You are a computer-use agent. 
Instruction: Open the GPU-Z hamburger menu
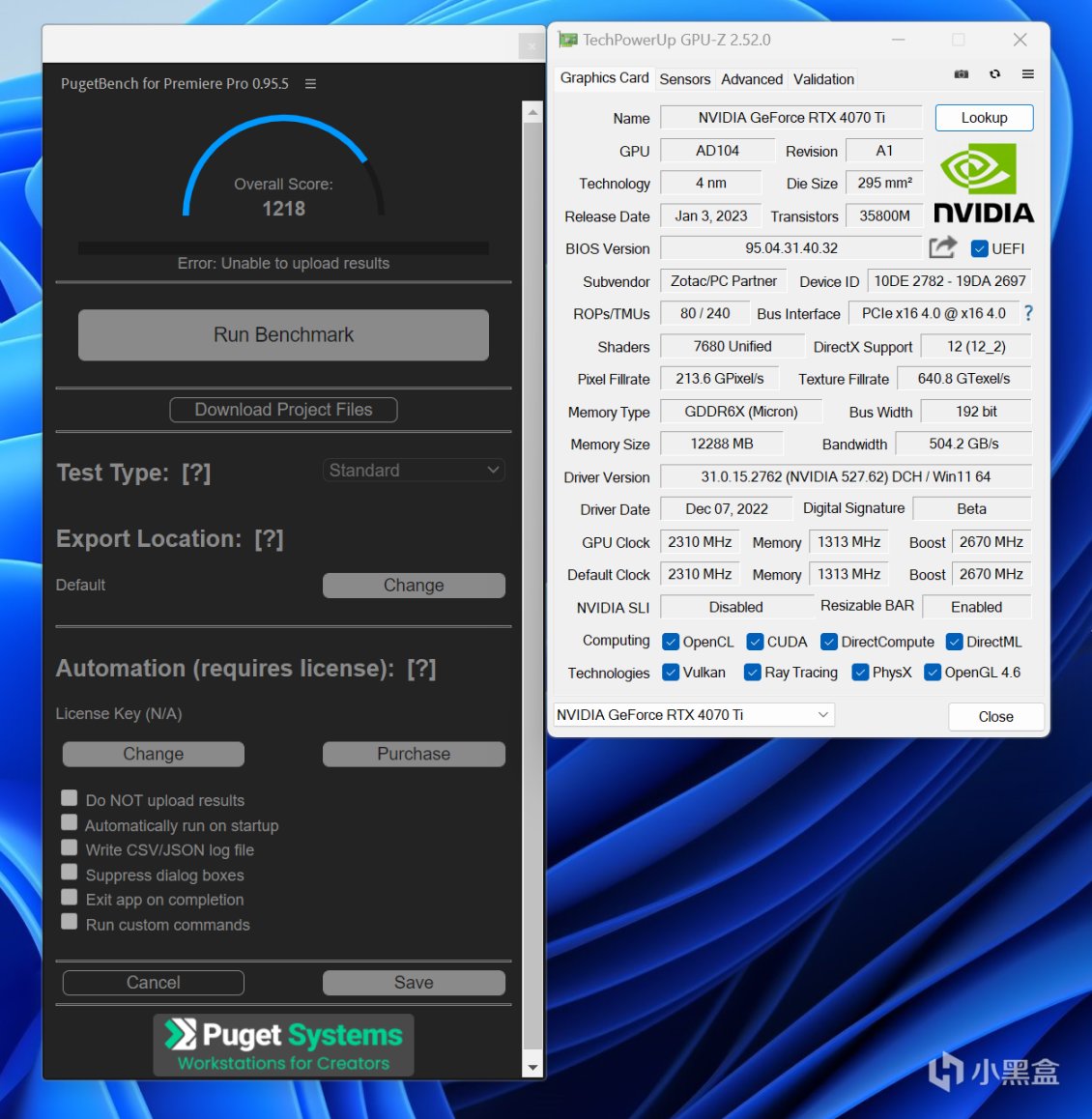[1028, 74]
